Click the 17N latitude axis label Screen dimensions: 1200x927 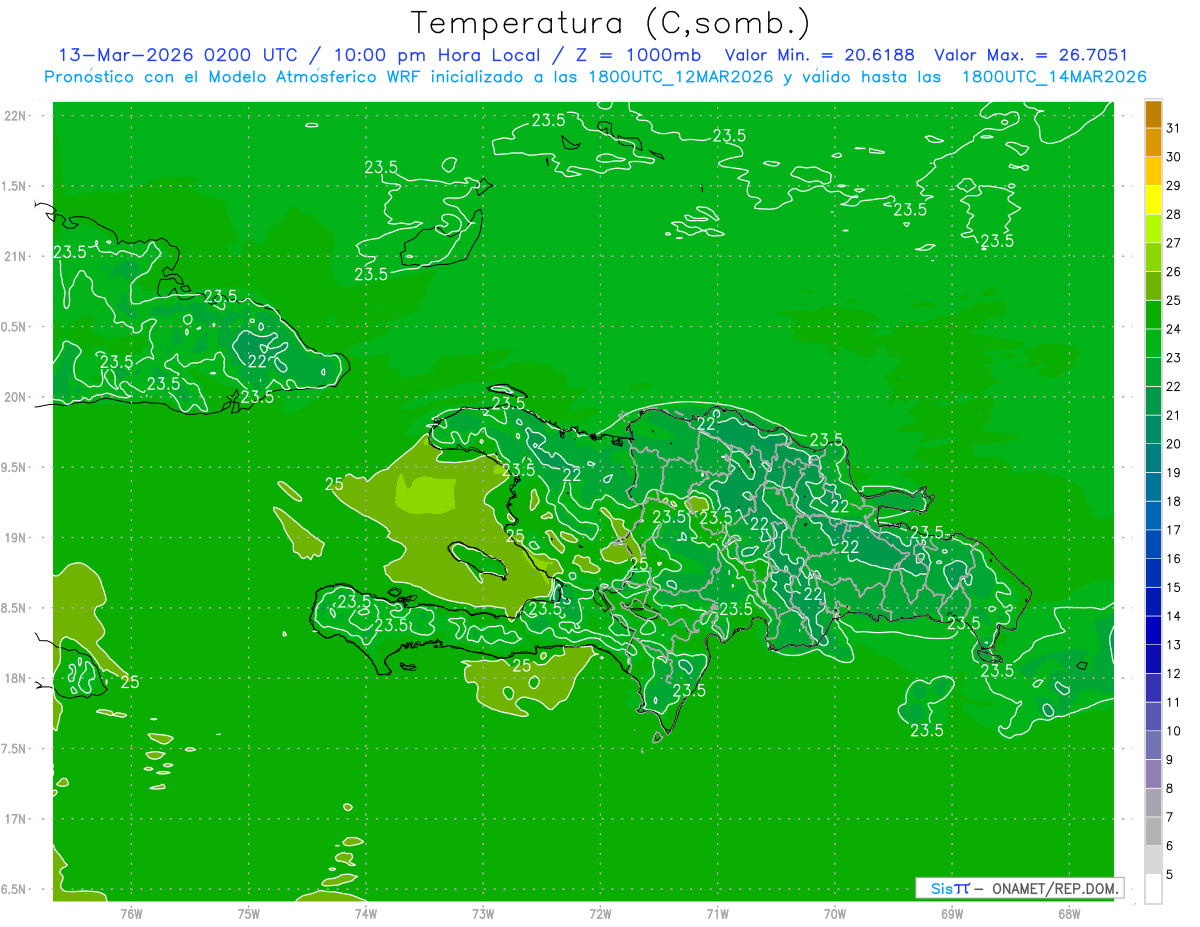(x=16, y=819)
